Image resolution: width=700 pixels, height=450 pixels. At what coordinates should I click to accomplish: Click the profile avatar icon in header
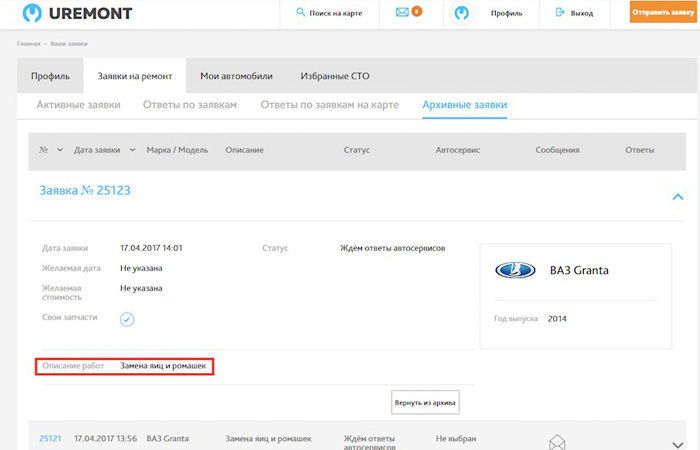click(461, 14)
